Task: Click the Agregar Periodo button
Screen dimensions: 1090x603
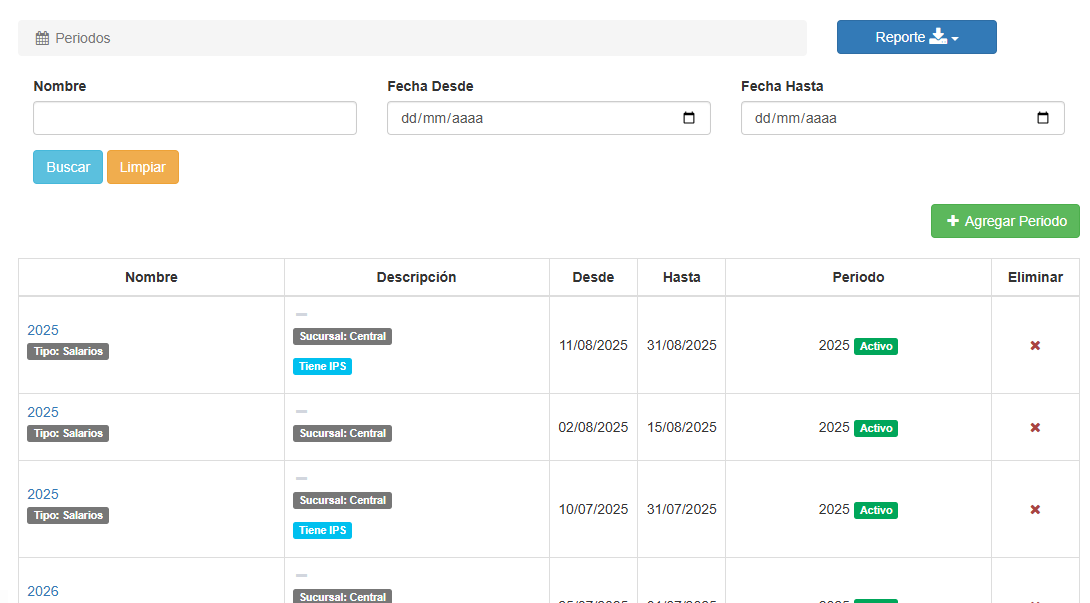Action: point(1005,221)
